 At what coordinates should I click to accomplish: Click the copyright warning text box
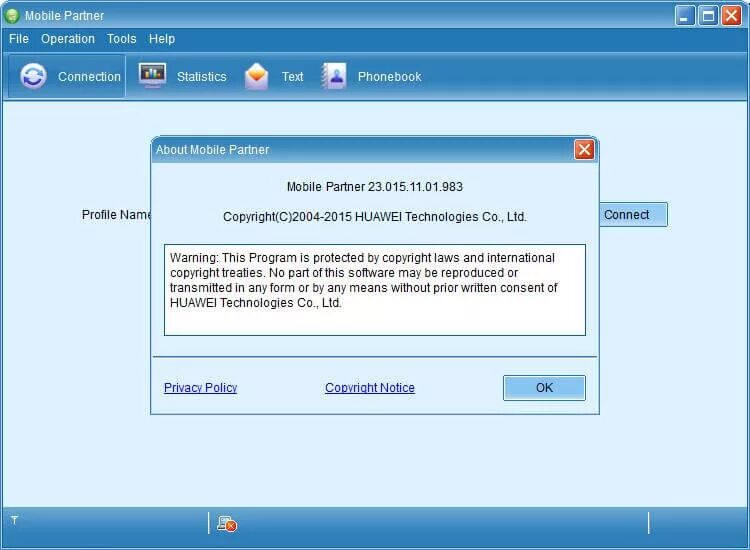click(x=375, y=290)
